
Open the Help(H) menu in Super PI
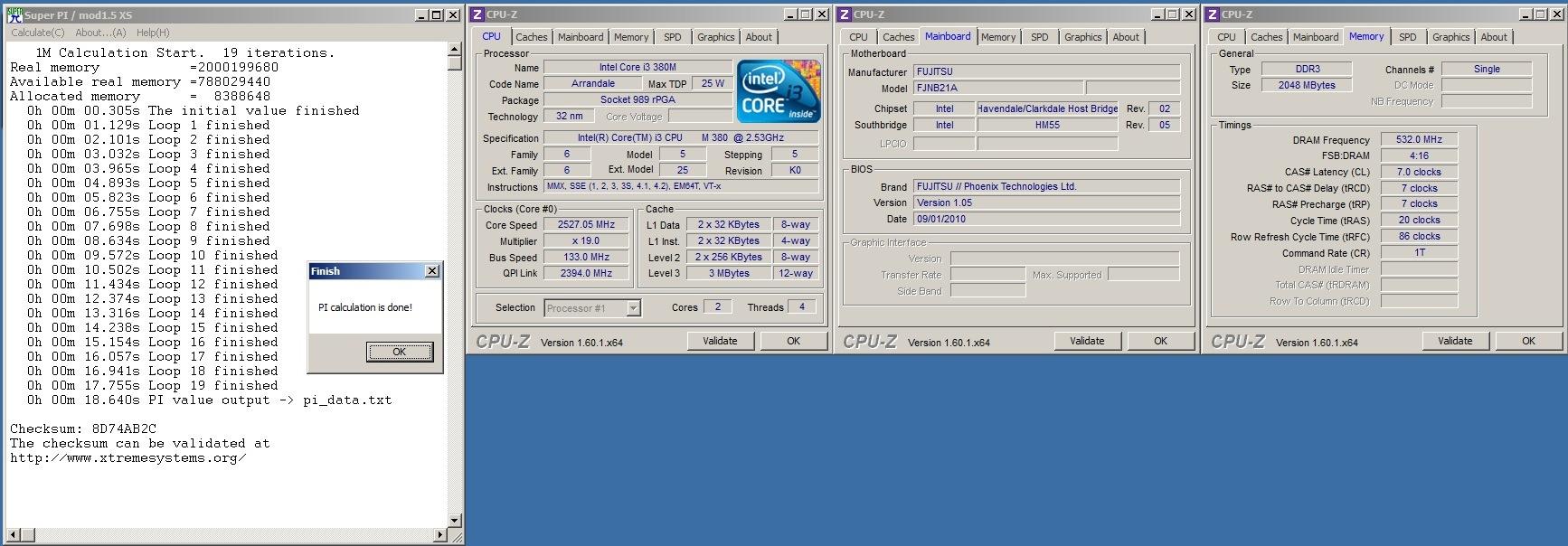pyautogui.click(x=153, y=33)
